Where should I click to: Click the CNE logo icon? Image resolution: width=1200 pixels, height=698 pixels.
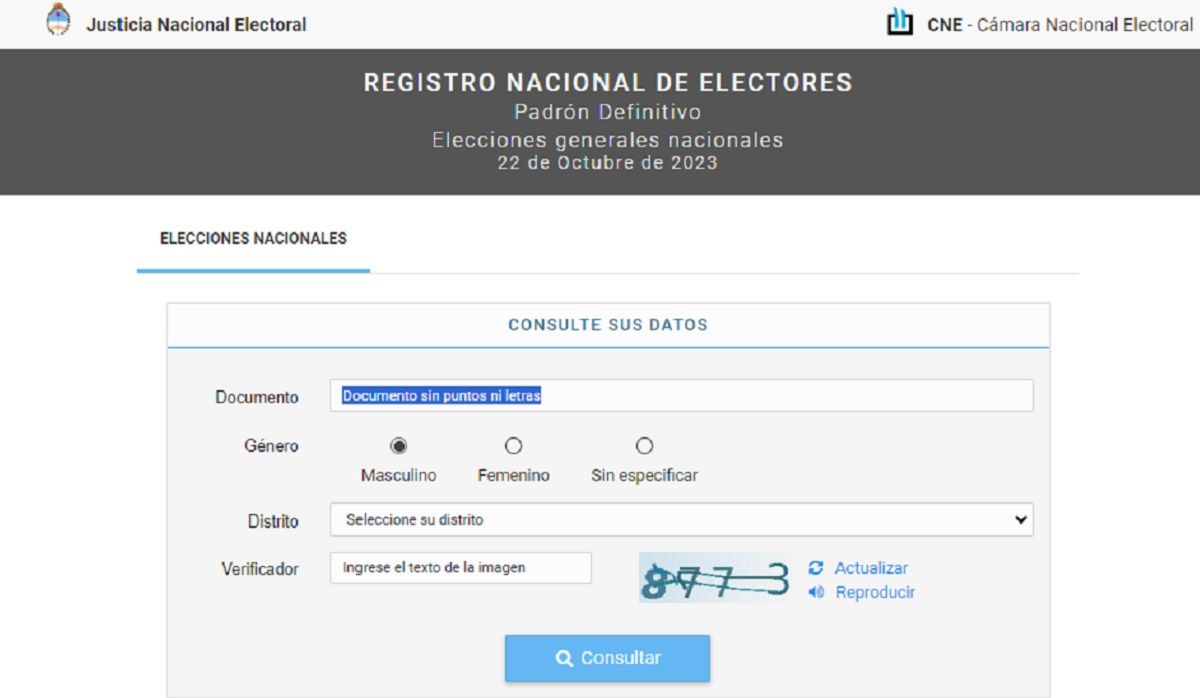[x=900, y=22]
